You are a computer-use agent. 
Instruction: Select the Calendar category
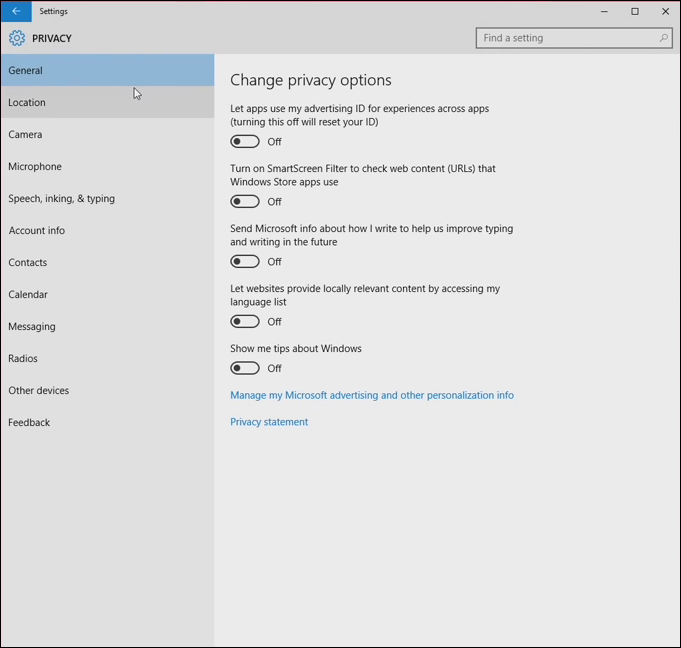108,294
